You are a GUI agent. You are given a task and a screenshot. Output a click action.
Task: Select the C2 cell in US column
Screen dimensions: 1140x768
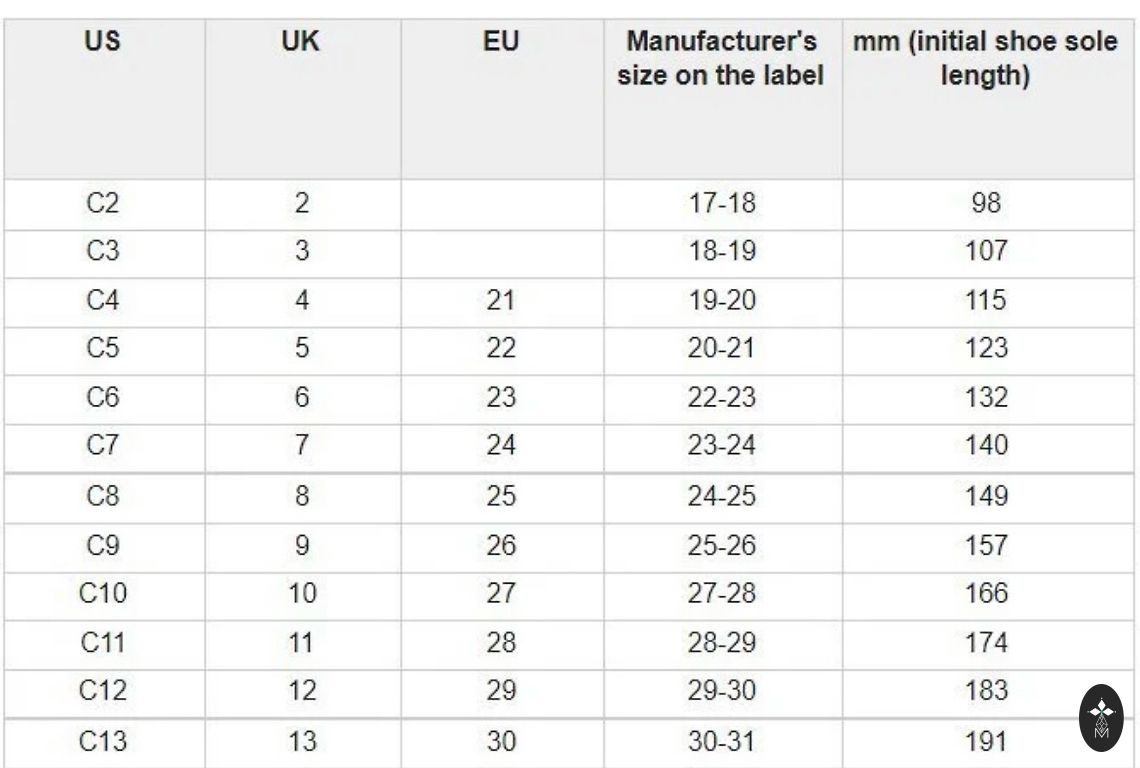pyautogui.click(x=102, y=204)
